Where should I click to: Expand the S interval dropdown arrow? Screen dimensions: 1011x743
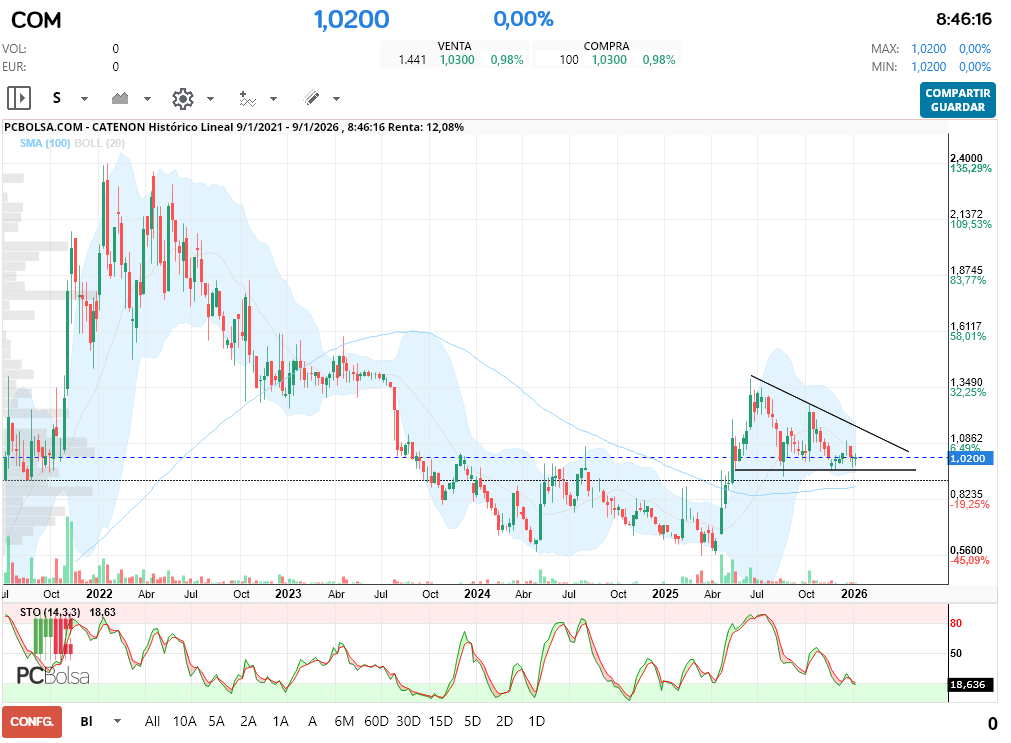point(84,99)
